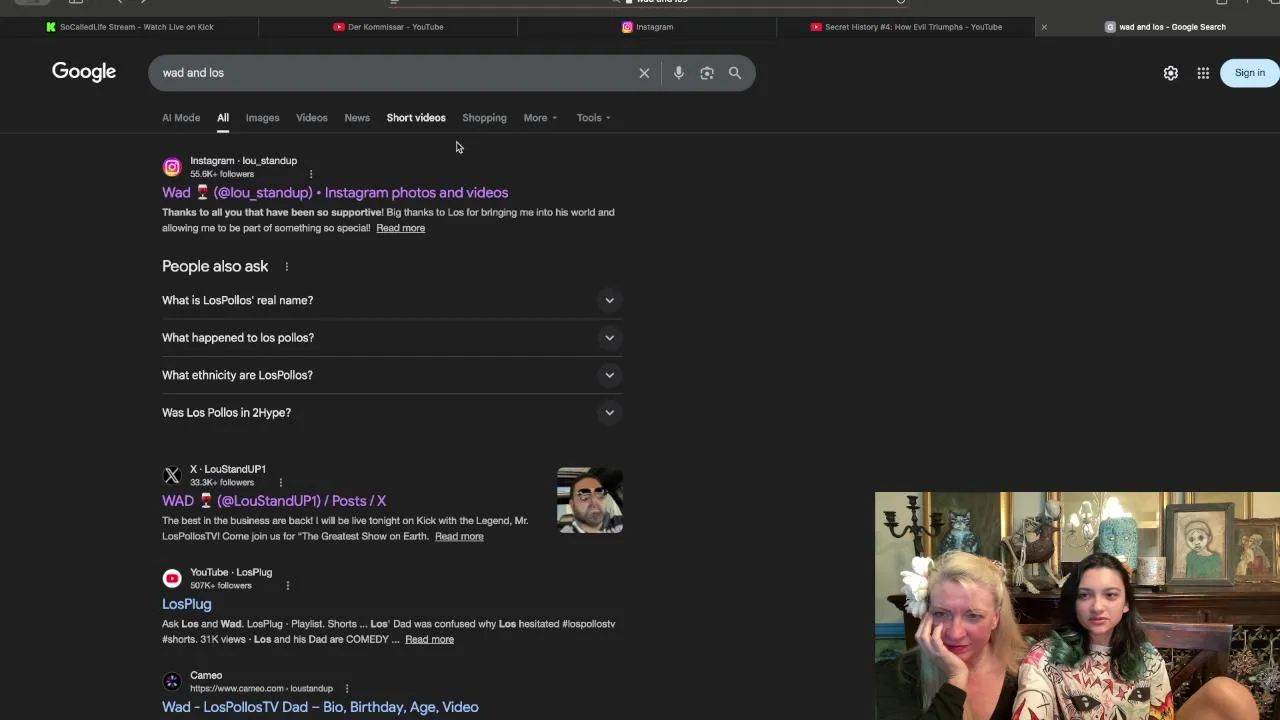
Task: Click the webcam overlay video
Action: (x=1077, y=606)
